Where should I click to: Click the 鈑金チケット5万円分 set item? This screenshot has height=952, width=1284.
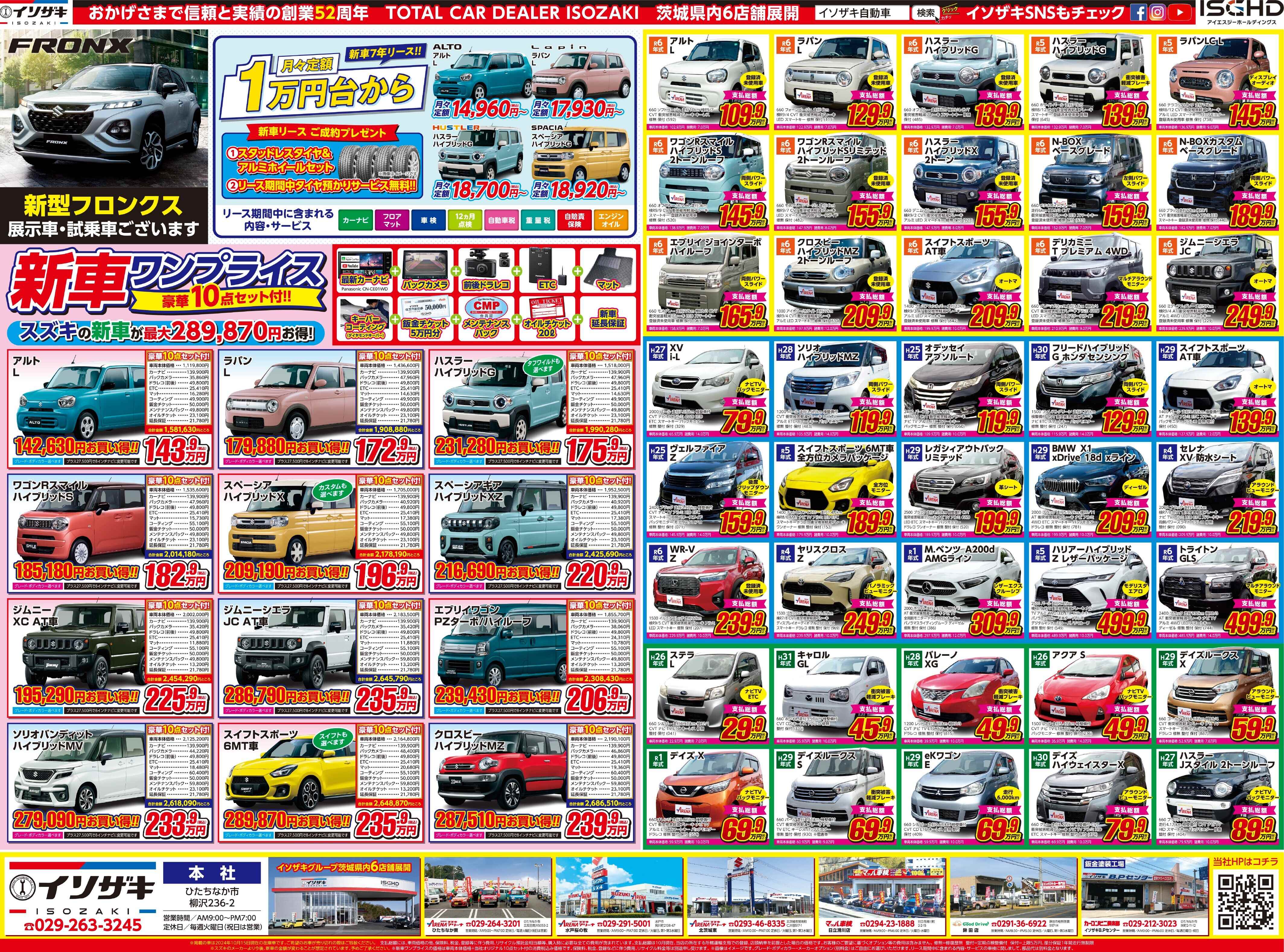tap(425, 319)
